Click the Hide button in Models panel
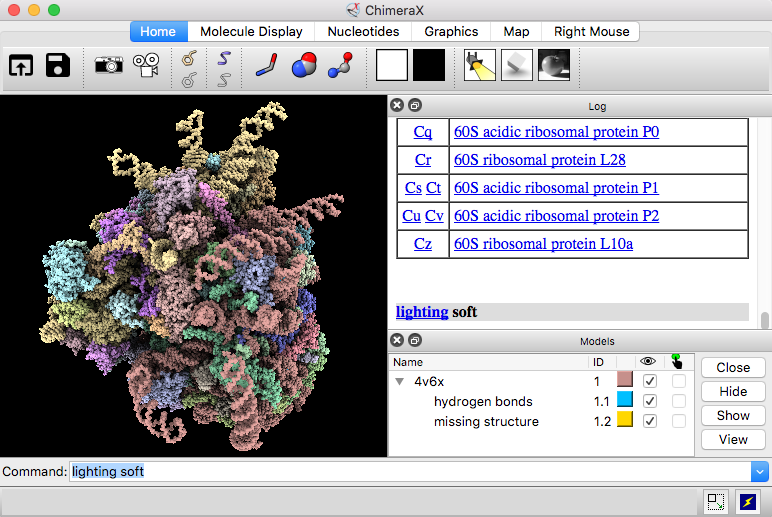The image size is (772, 517). 732,391
